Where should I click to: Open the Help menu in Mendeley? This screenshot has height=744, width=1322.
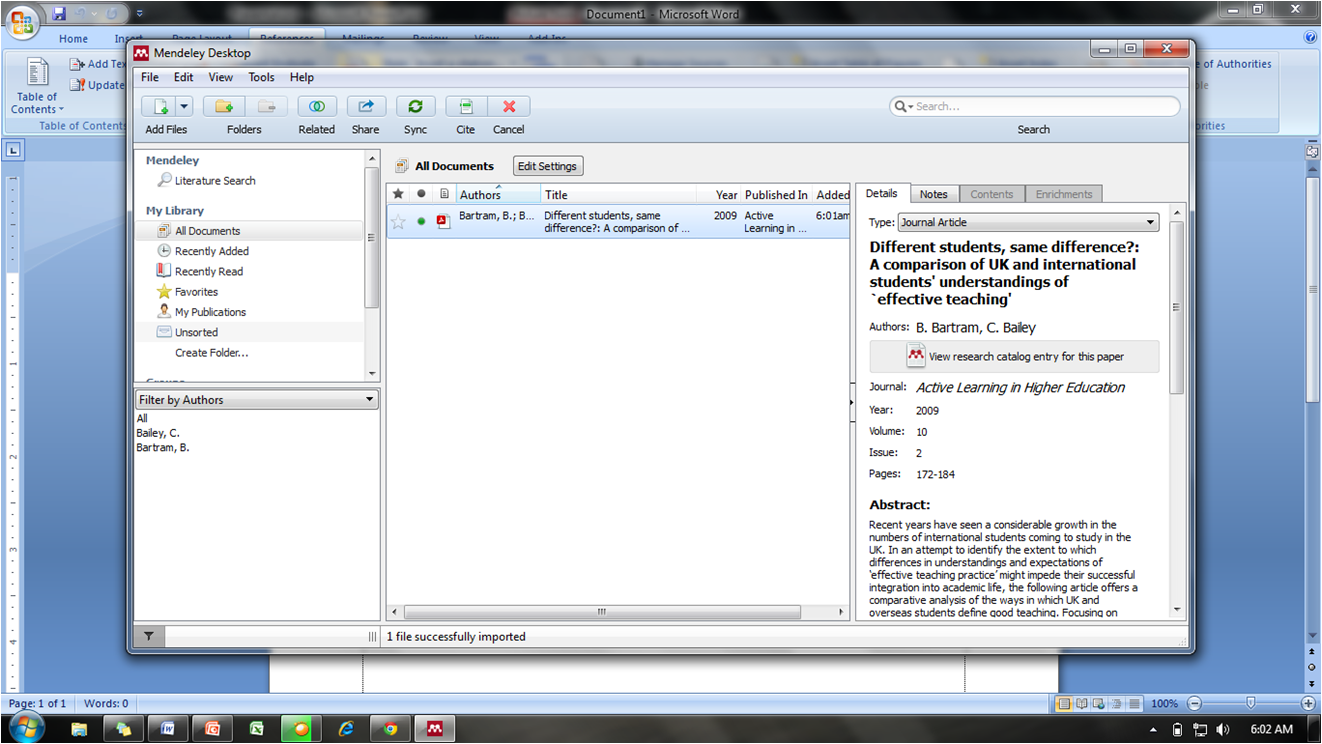(302, 77)
